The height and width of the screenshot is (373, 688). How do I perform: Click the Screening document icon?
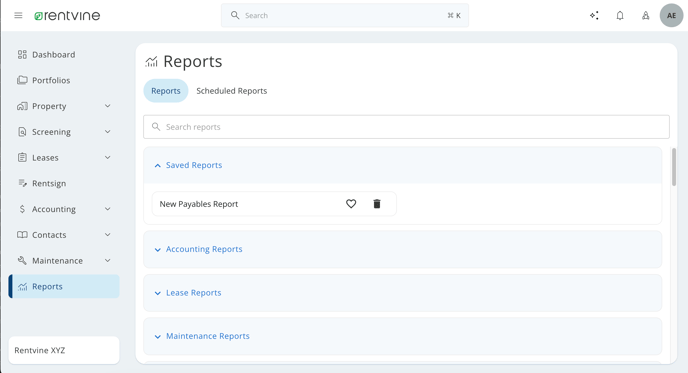coord(22,132)
